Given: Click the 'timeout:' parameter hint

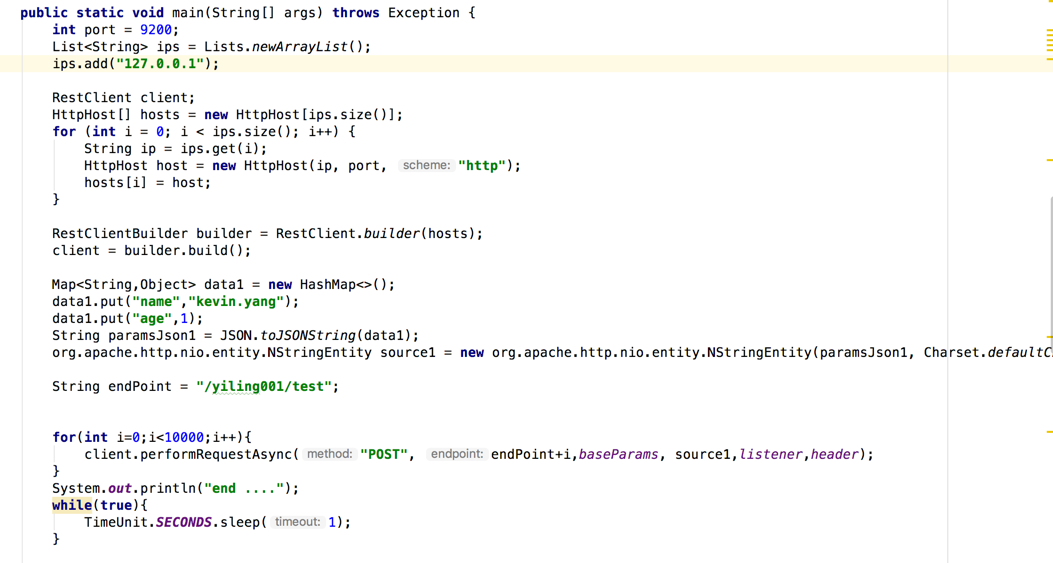Looking at the screenshot, I should point(297,522).
